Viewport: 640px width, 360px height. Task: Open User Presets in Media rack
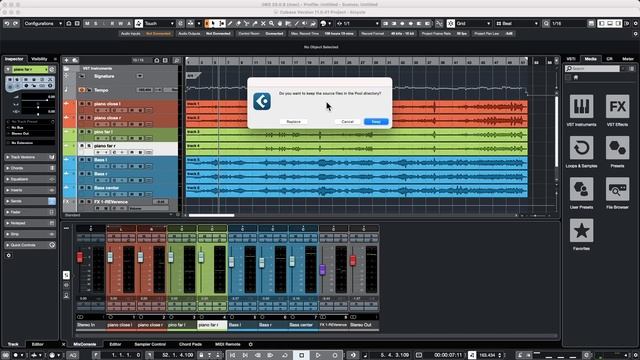[581, 193]
